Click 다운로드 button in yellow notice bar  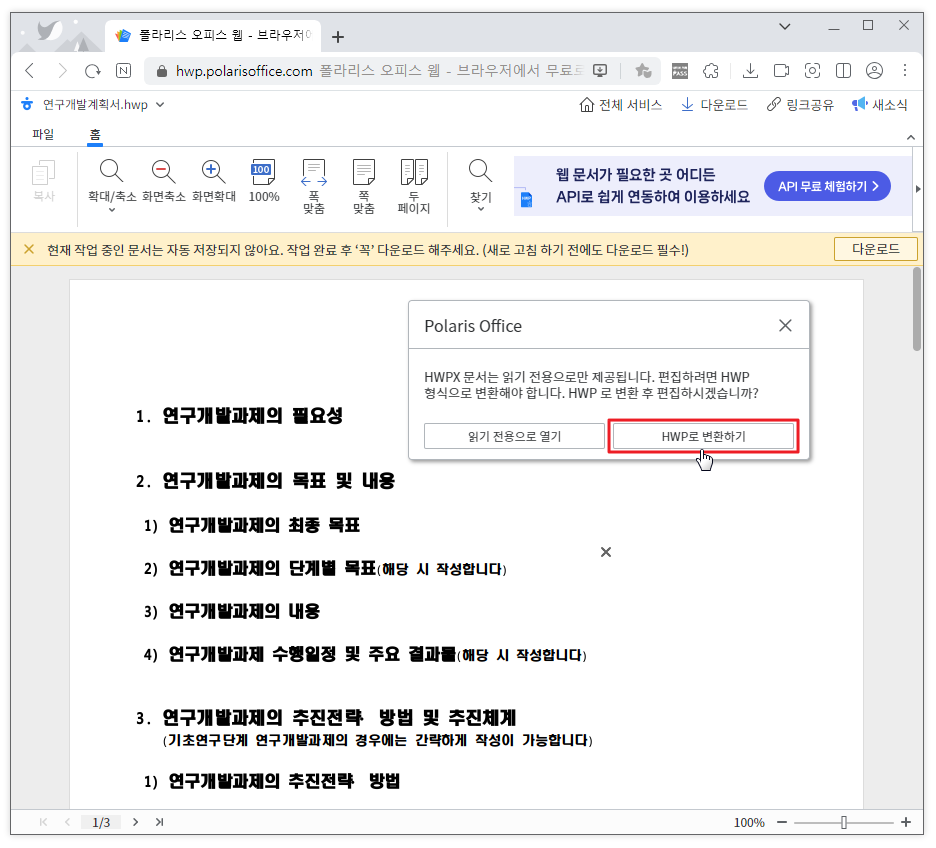pyautogui.click(x=875, y=249)
